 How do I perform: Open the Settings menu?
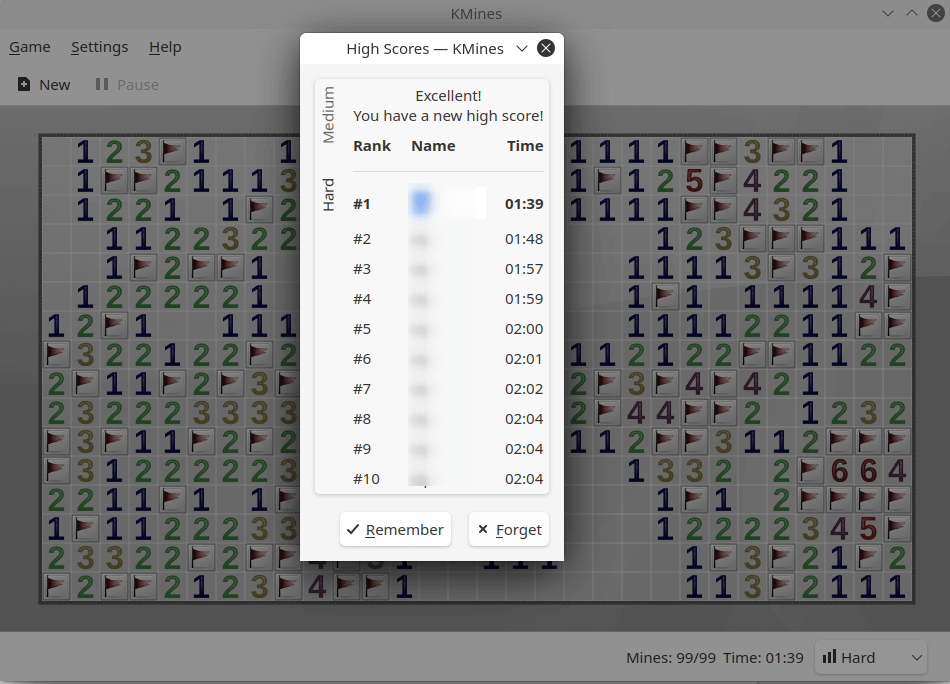(99, 47)
